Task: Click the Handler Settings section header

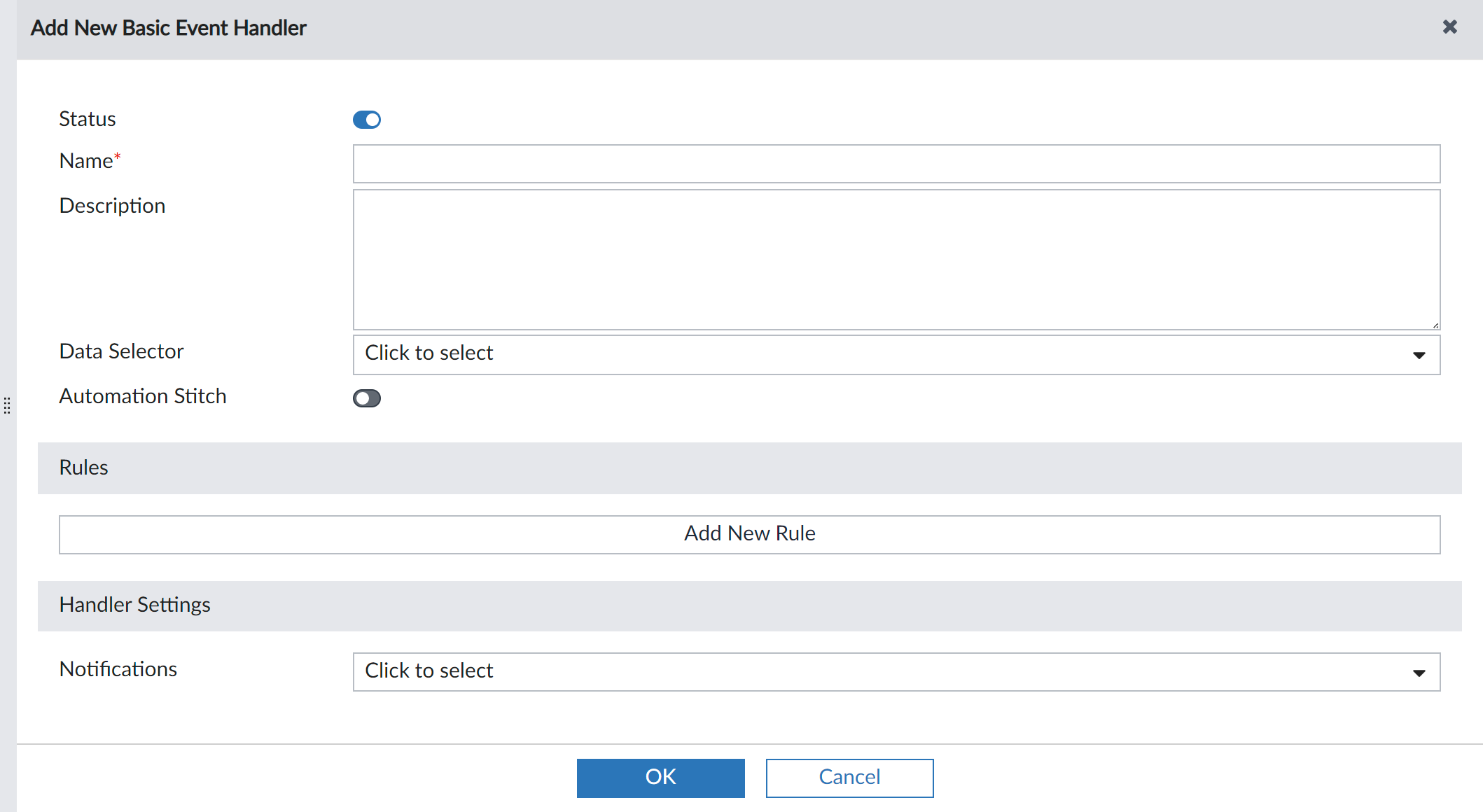Action: (x=135, y=605)
